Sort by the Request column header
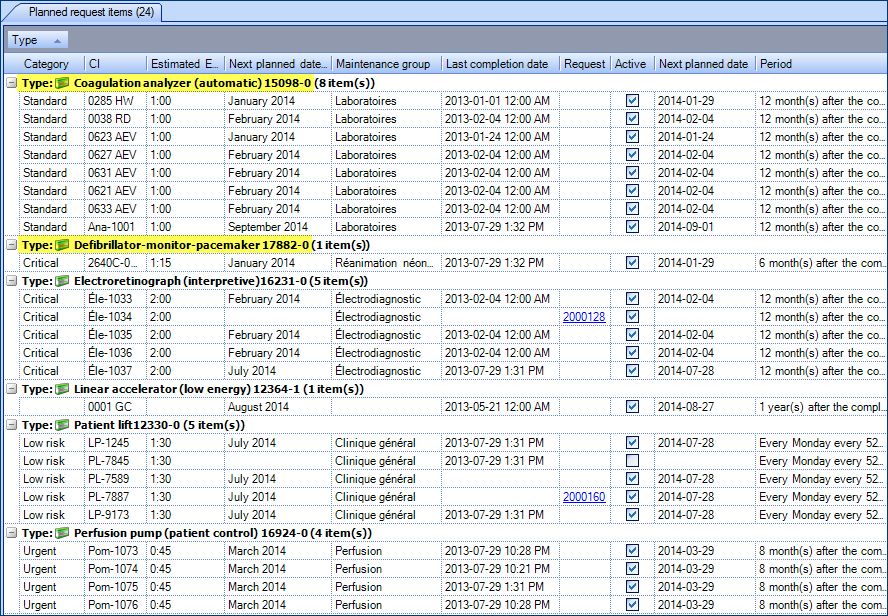This screenshot has height=616, width=888. 585,64
